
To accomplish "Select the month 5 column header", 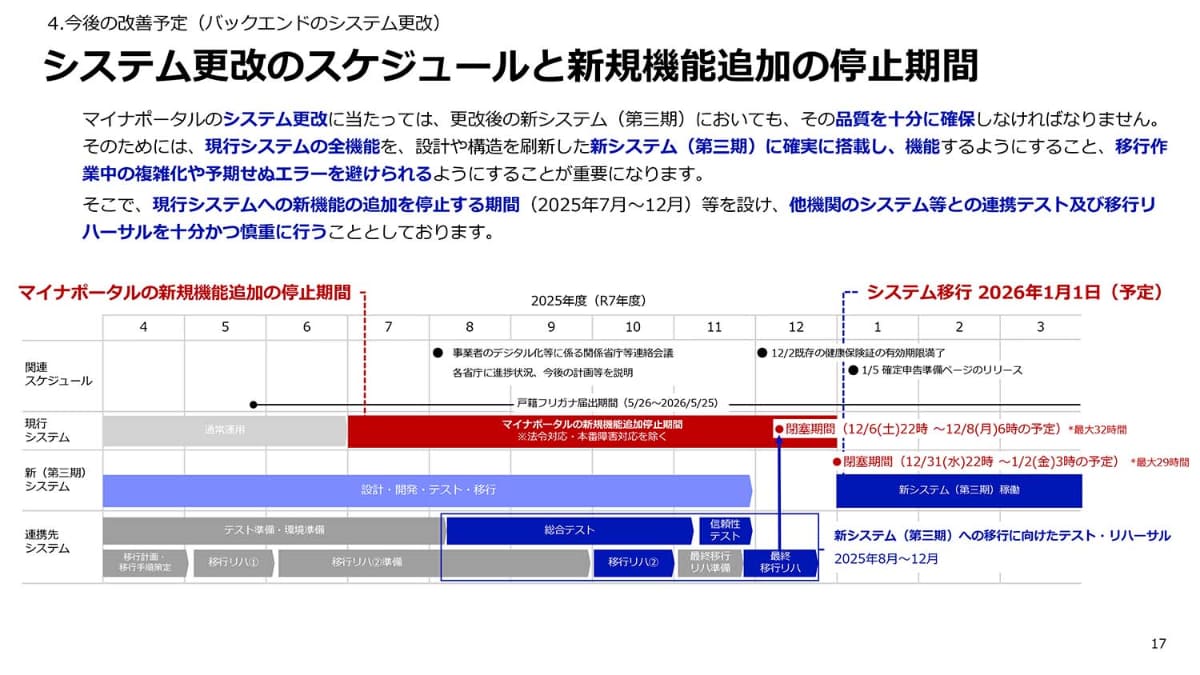I will click(x=225, y=328).
